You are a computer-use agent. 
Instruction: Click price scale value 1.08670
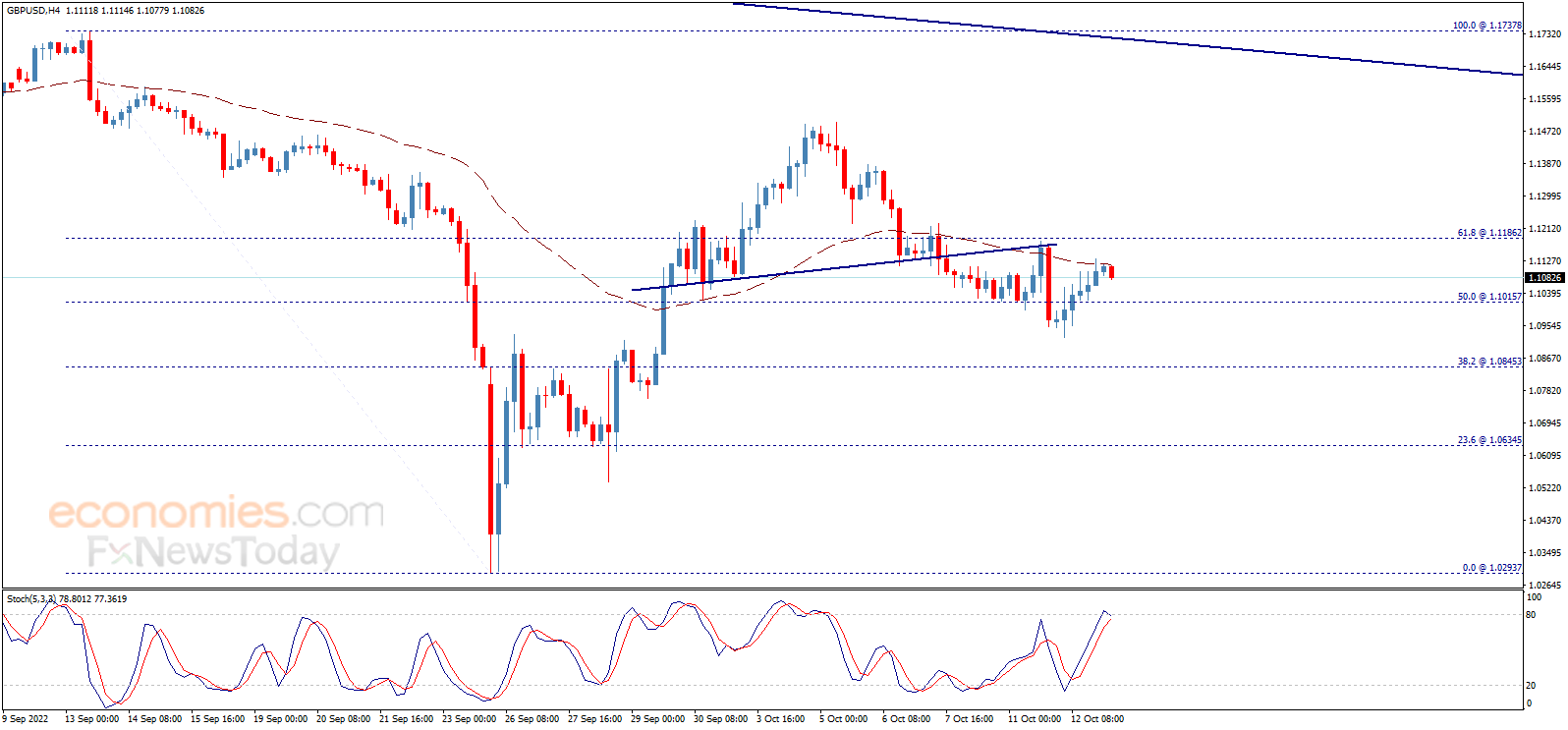point(1545,359)
